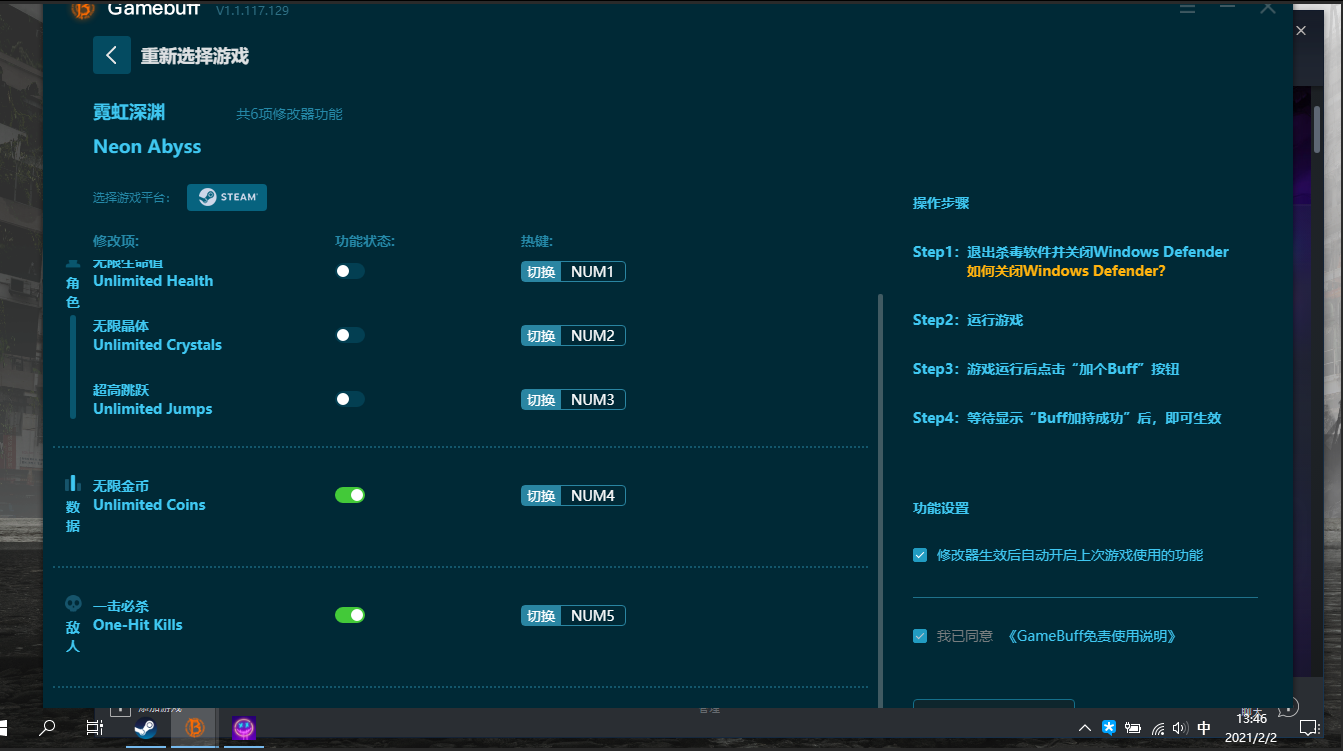The width and height of the screenshot is (1343, 751).
Task: Switch to Neon Abyss game taskbar icon
Action: click(x=243, y=728)
